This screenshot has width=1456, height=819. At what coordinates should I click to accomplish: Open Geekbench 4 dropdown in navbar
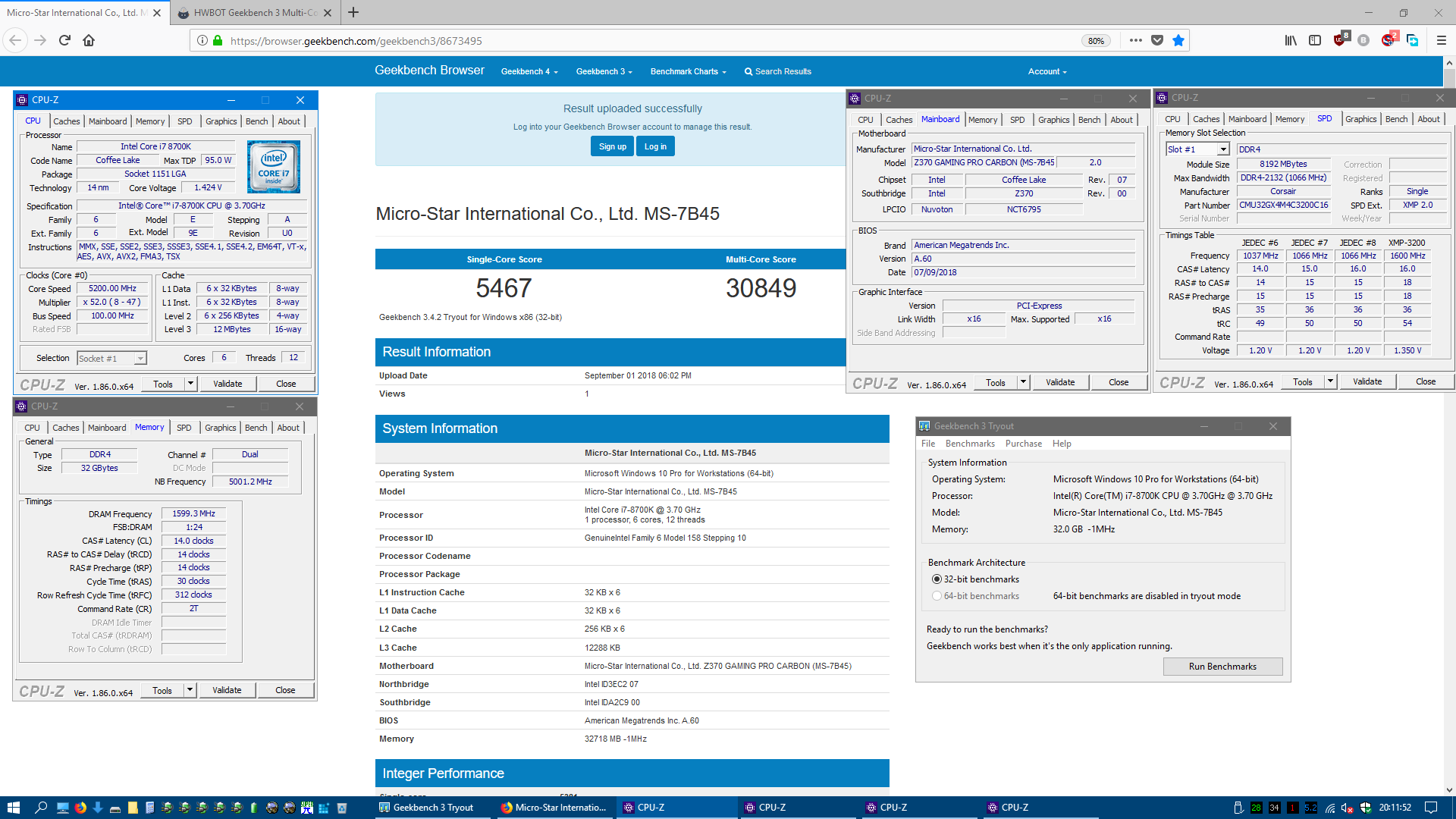[529, 71]
